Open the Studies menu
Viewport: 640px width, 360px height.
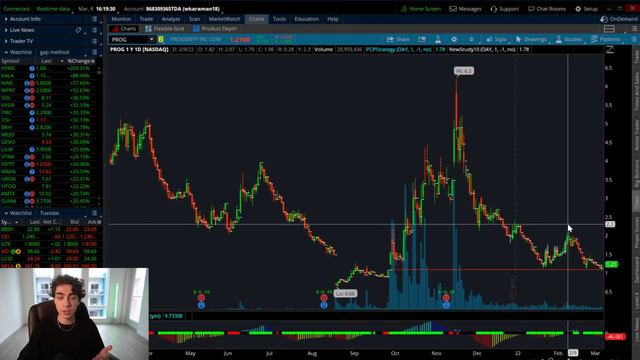(x=569, y=39)
